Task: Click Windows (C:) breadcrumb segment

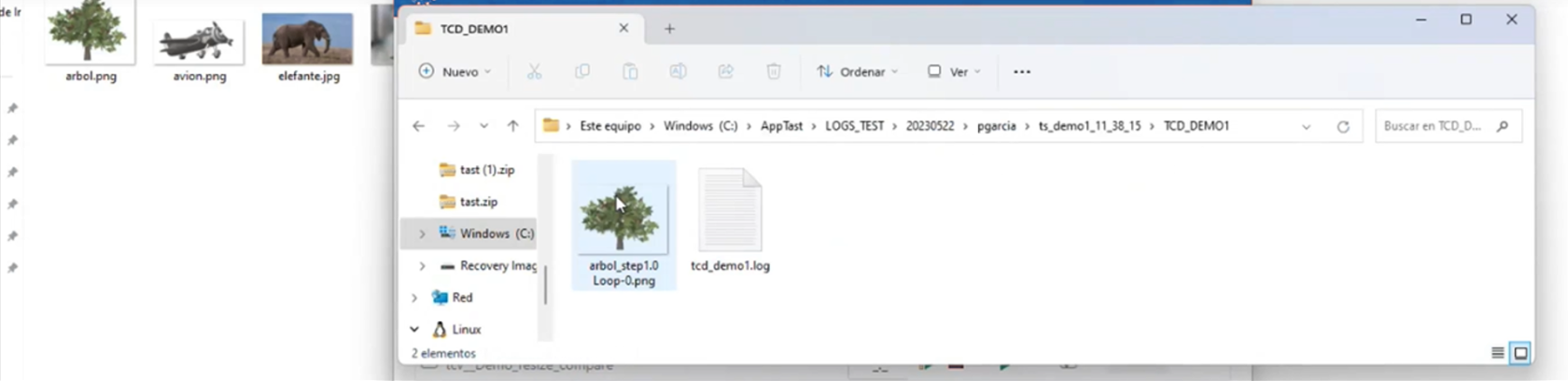Action: (x=700, y=126)
